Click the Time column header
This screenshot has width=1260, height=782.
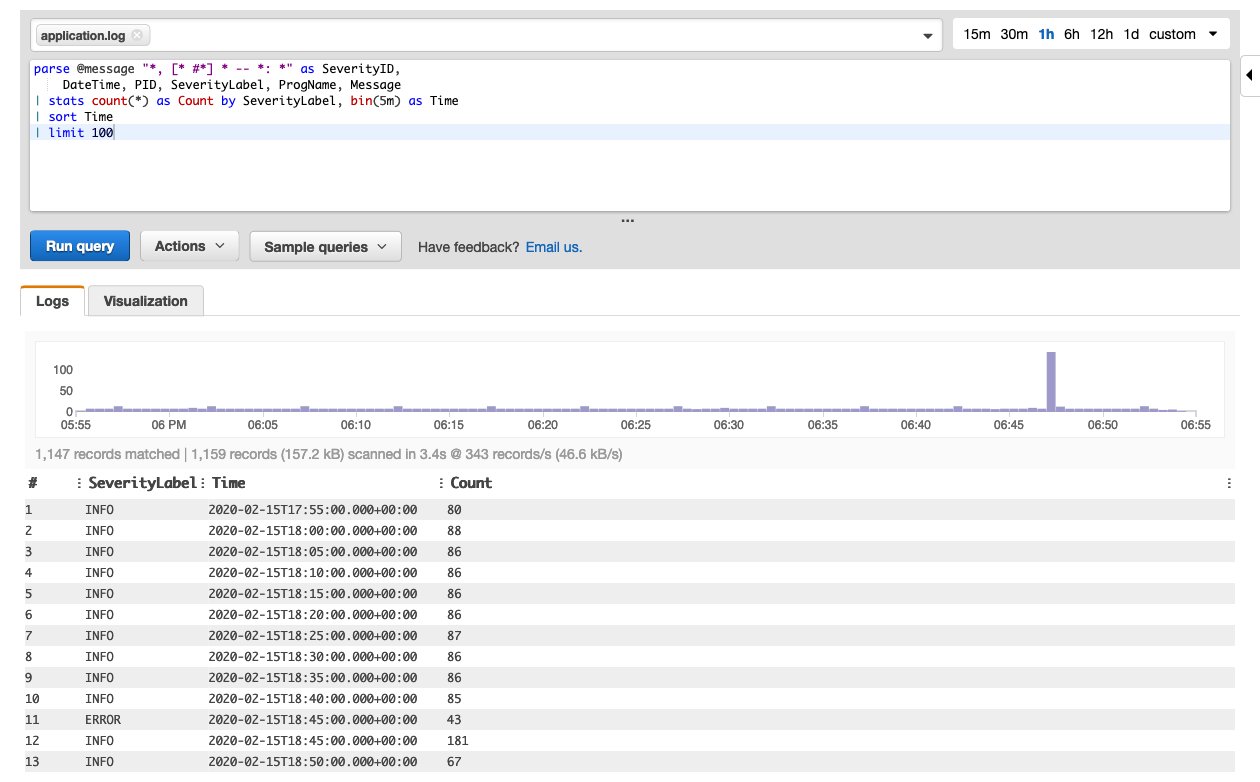(229, 483)
